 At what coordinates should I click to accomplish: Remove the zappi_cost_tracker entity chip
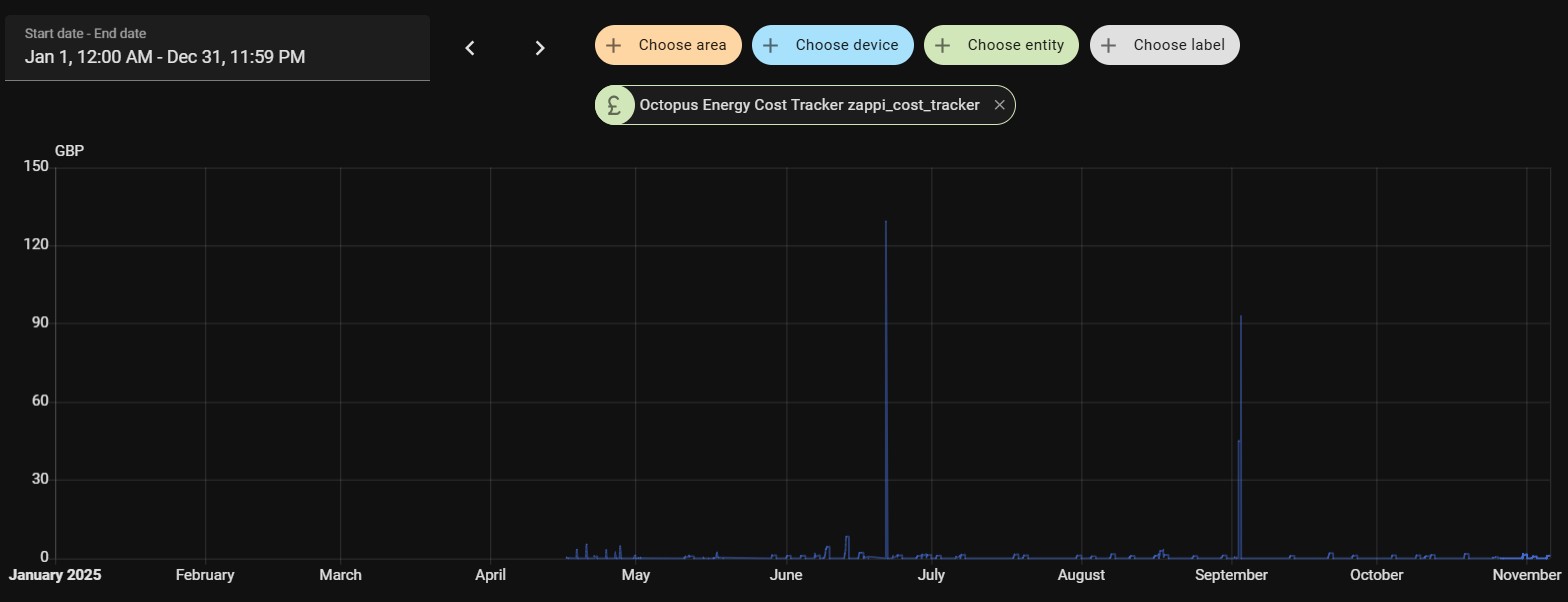point(999,105)
